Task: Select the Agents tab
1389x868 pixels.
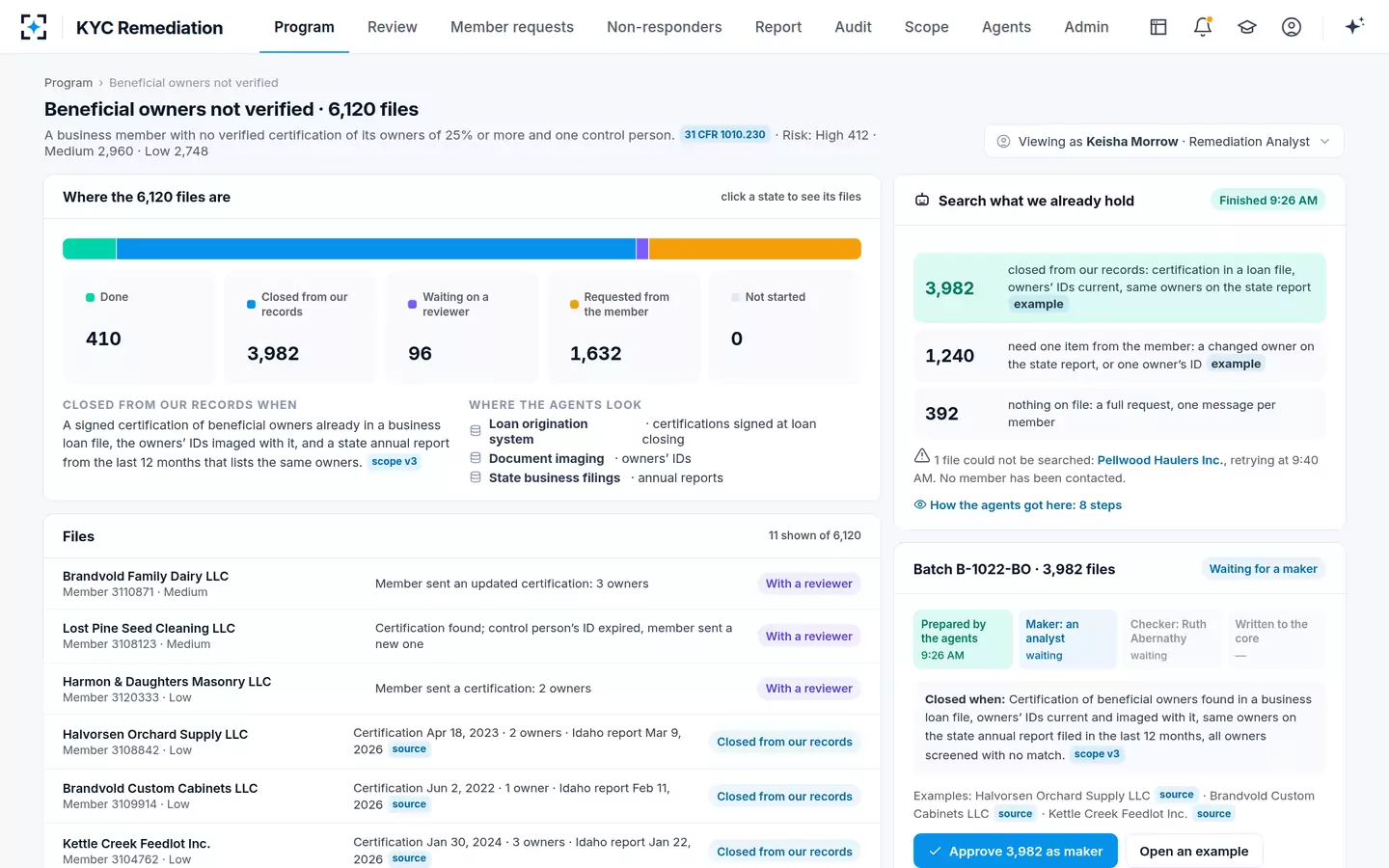Action: (1006, 27)
